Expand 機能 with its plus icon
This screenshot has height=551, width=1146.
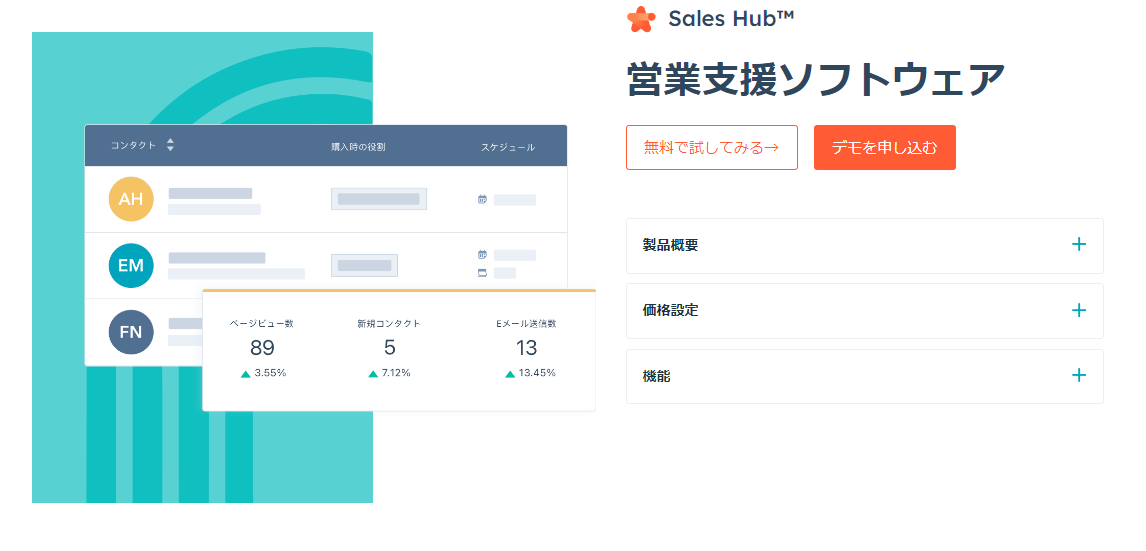[x=1078, y=376]
